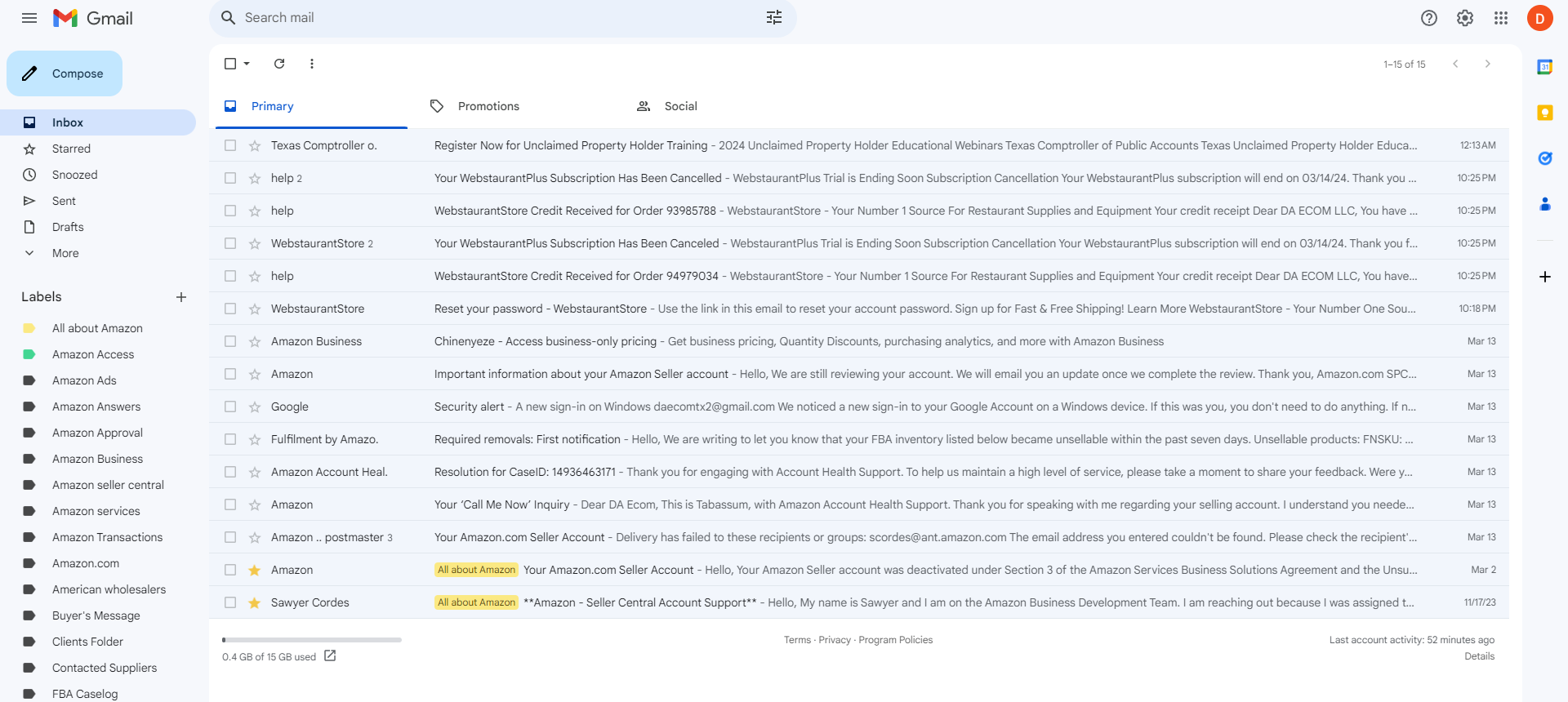Open Resolution for CaseID 14936463171 email
This screenshot has height=702, width=1568.
(x=859, y=472)
